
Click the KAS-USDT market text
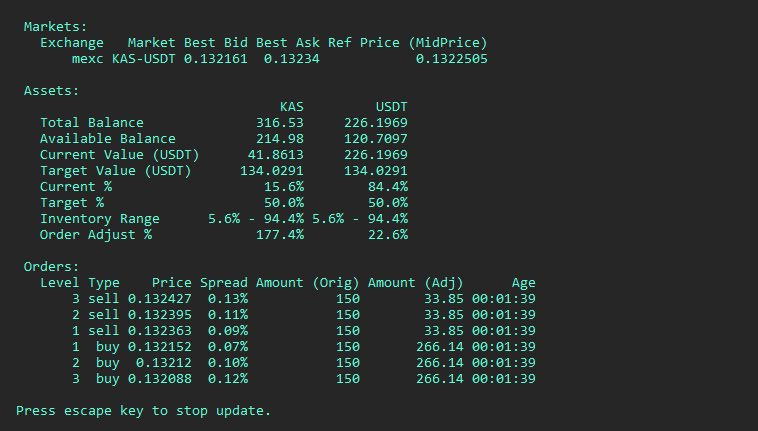click(144, 59)
